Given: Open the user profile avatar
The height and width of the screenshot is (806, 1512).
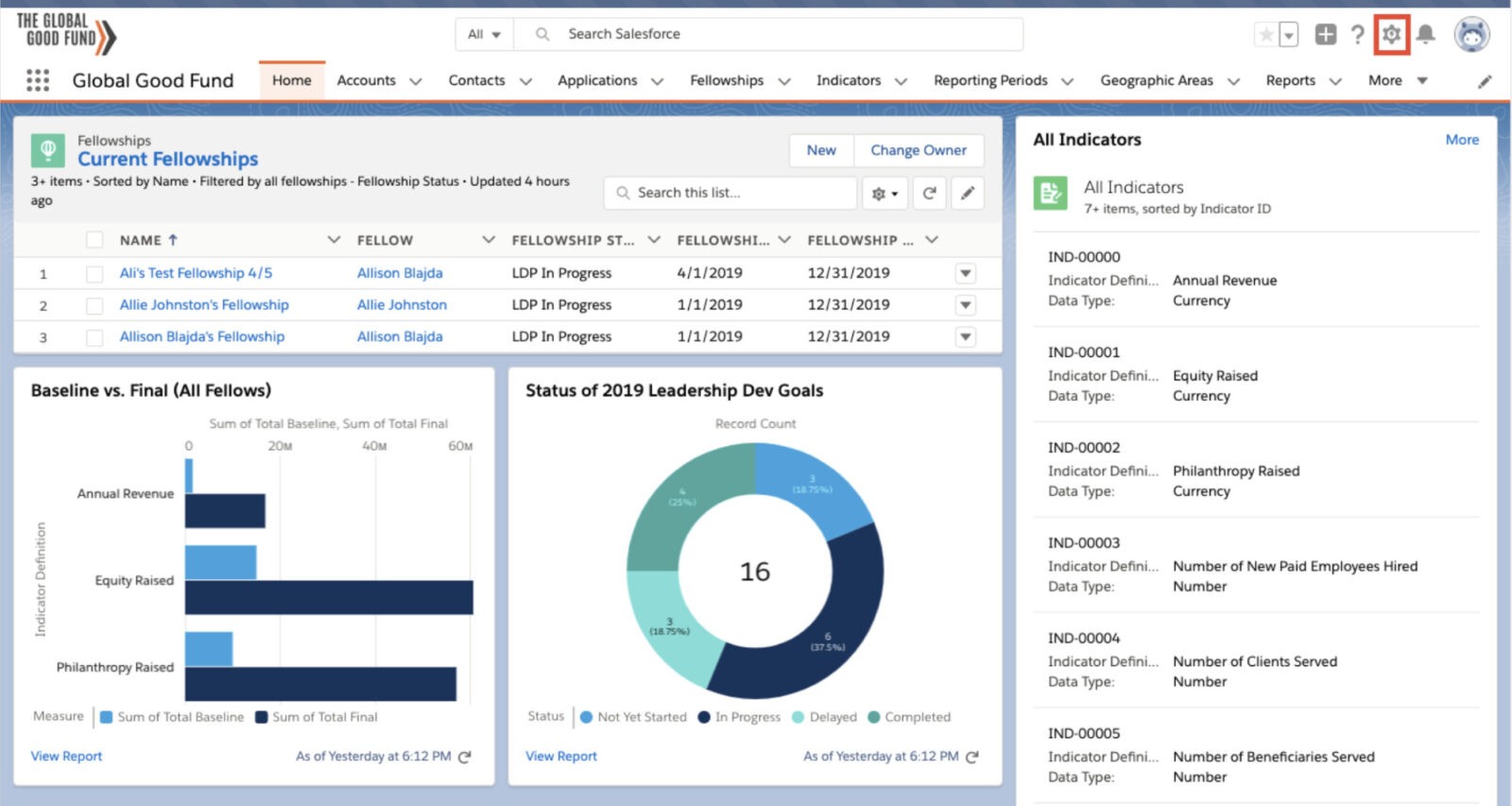Looking at the screenshot, I should click(1471, 35).
